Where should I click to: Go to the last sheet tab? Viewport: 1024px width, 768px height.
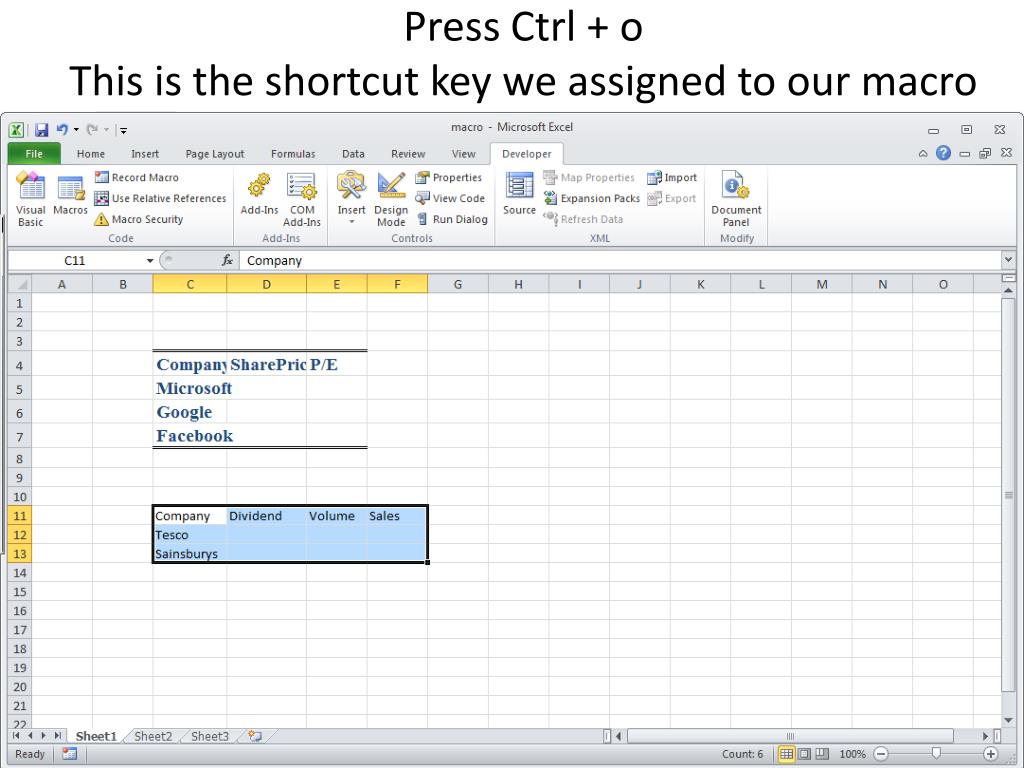(58, 735)
